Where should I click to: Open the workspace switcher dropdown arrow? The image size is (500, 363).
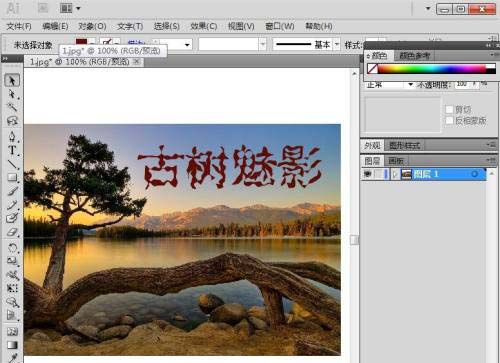click(x=428, y=8)
